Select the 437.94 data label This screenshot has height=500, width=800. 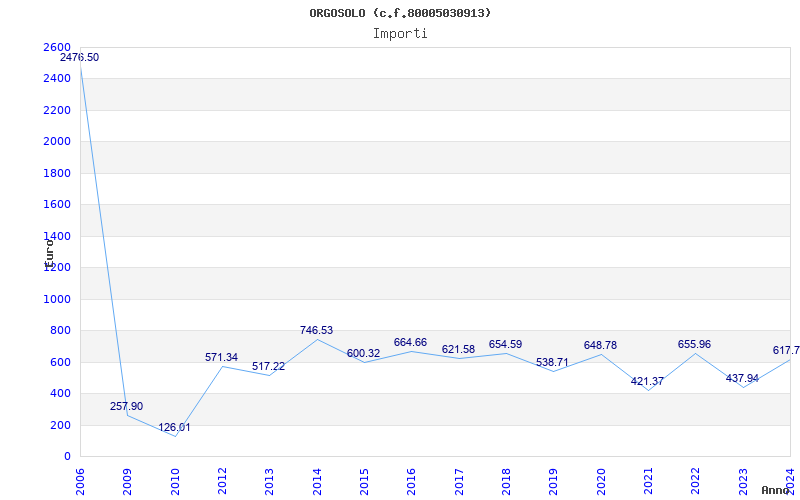[x=742, y=378]
